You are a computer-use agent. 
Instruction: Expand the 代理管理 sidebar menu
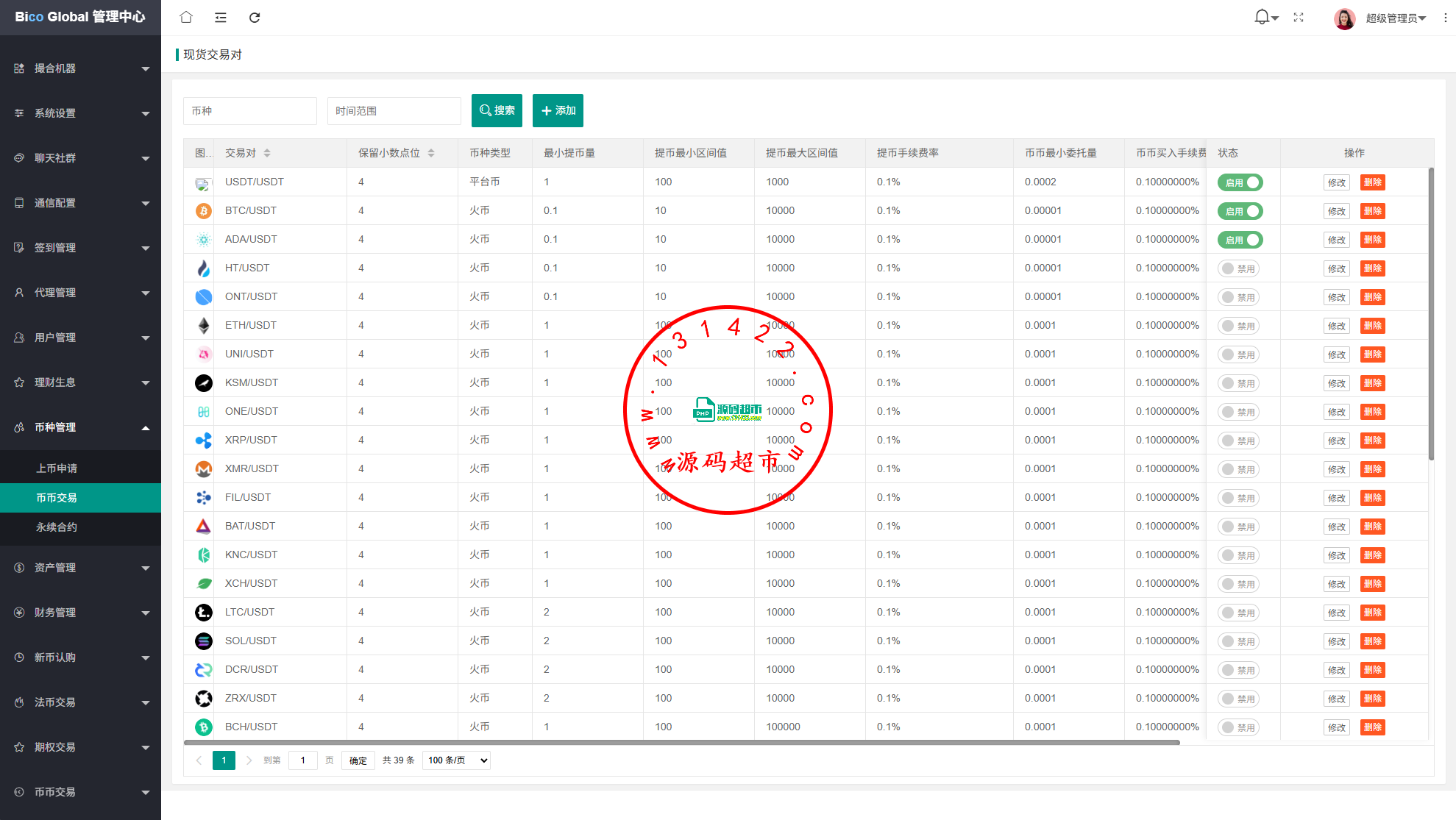(80, 293)
